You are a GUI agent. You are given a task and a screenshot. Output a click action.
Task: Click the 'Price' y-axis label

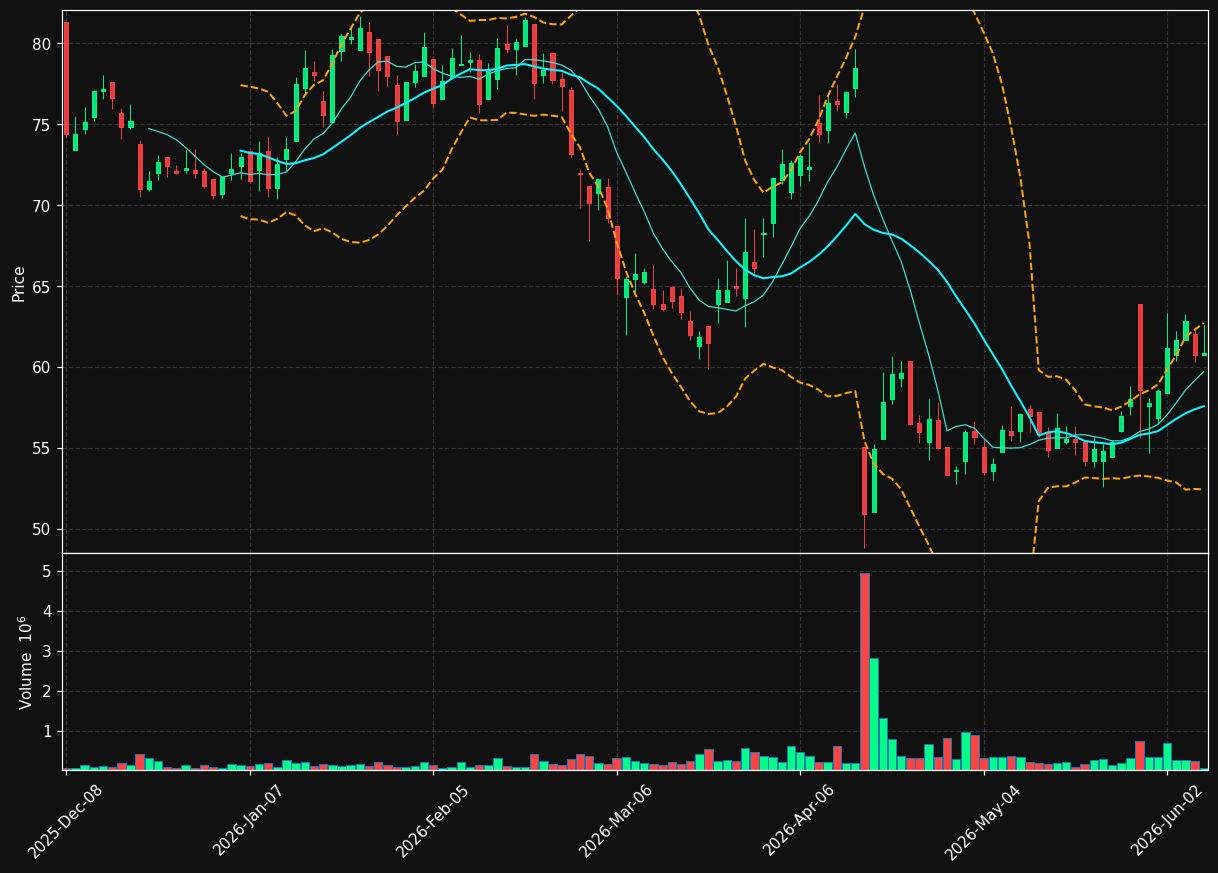[19, 283]
